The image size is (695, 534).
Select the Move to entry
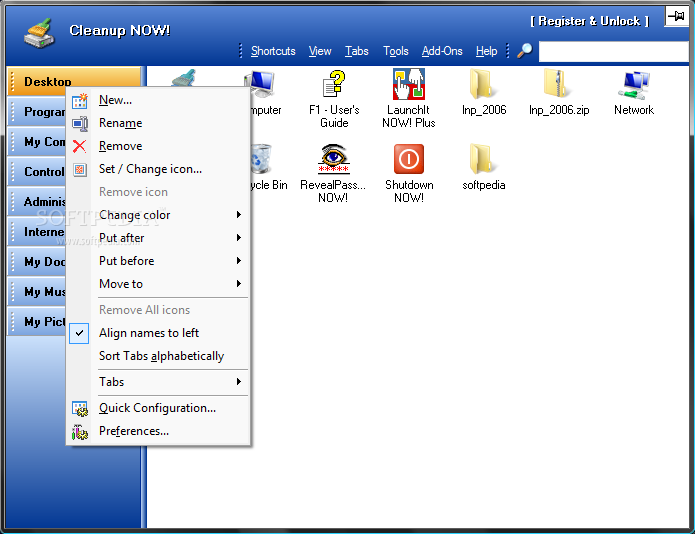(159, 284)
